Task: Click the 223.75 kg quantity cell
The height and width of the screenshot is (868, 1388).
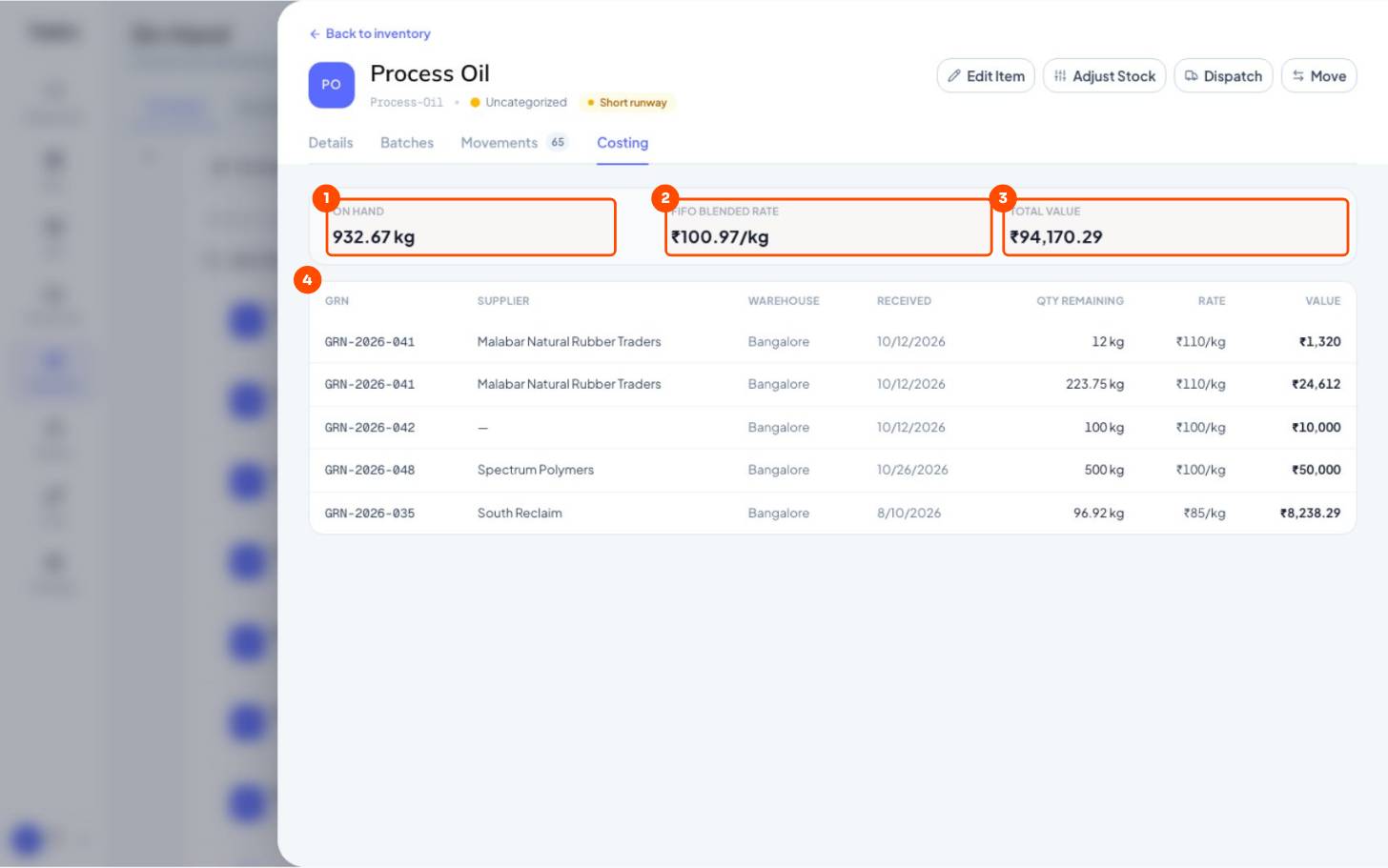Action: [1094, 384]
